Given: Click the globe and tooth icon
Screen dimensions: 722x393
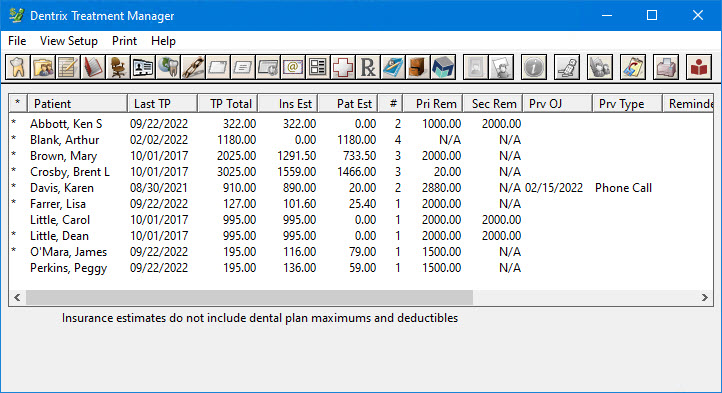Looking at the screenshot, I should coord(168,68).
